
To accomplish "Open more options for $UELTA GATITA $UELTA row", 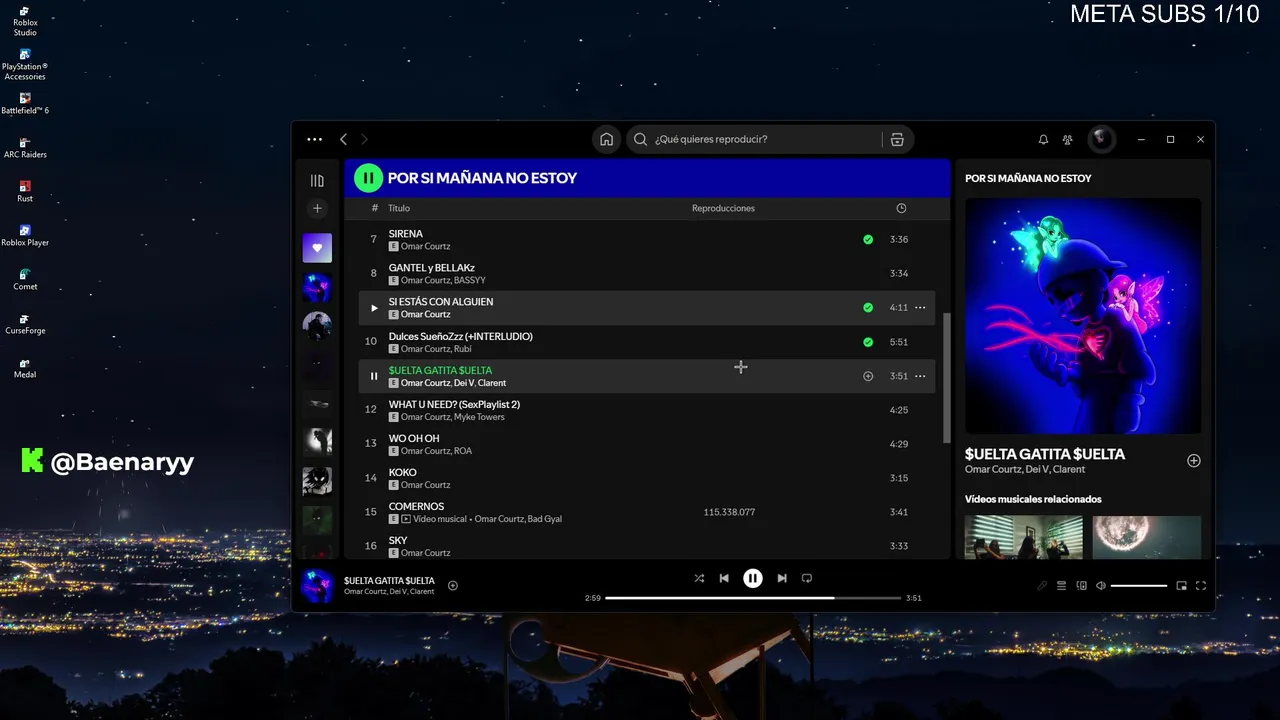I will pyautogui.click(x=920, y=376).
